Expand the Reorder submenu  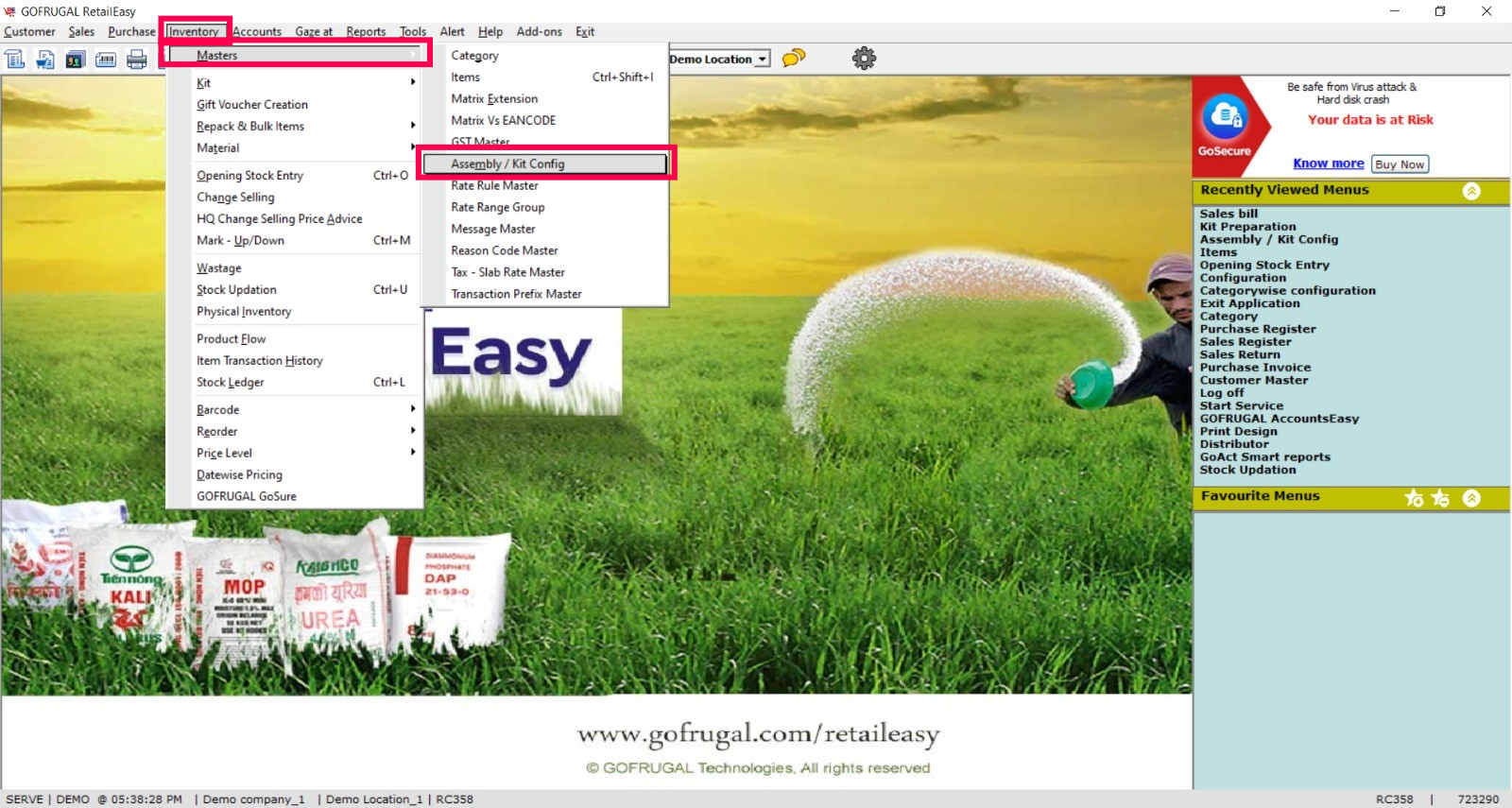413,431
